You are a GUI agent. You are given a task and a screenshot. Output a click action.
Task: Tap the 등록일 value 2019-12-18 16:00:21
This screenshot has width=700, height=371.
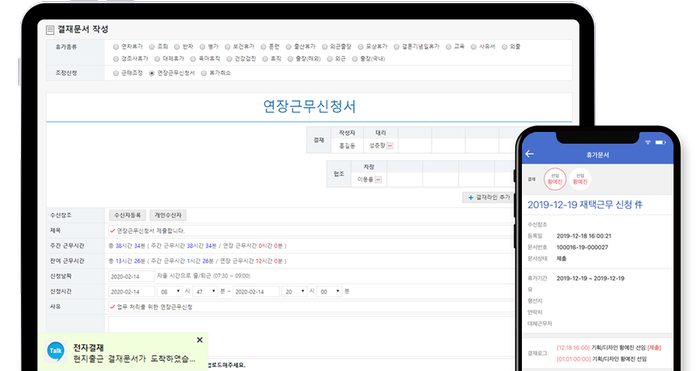[584, 236]
